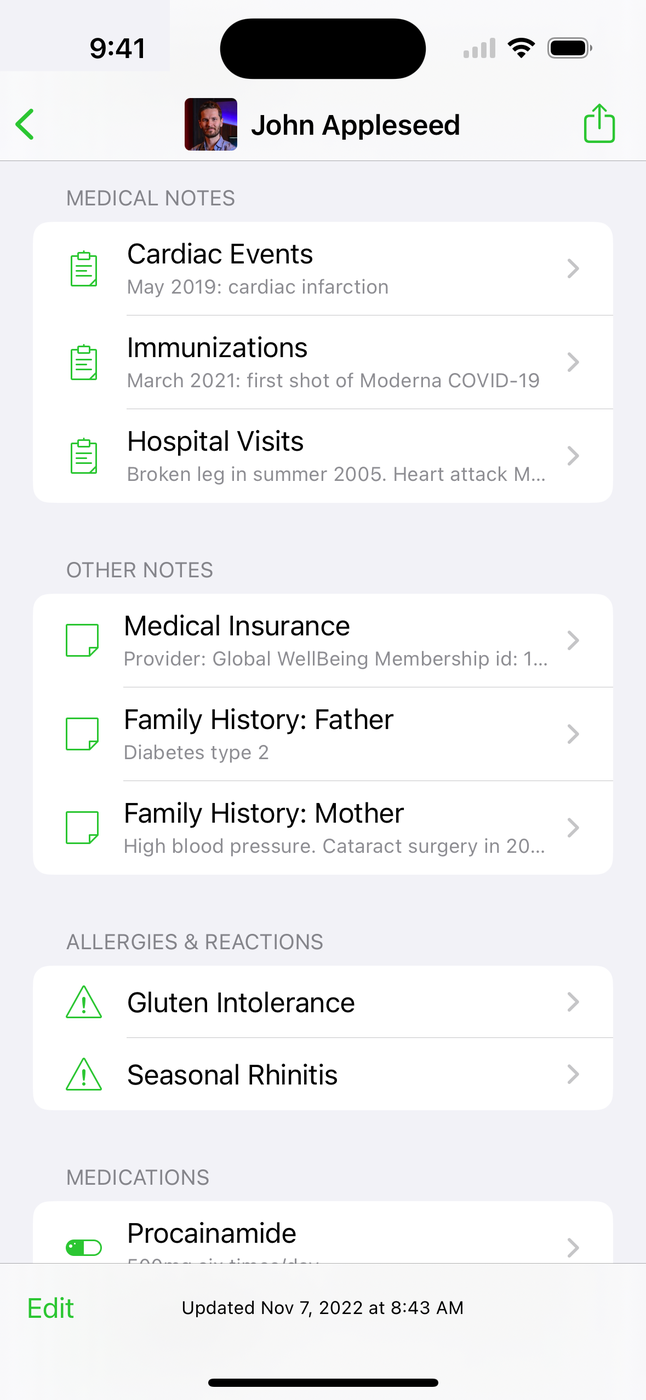Tap the green back arrow icon
The height and width of the screenshot is (1400, 646).
[x=26, y=125]
